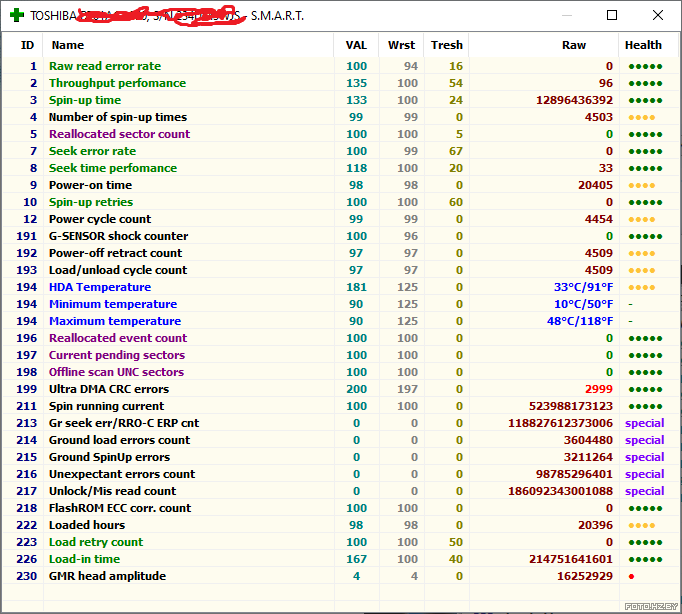Screen dimensions: 682x614
Task: Click raw value 12896436392 for Spin-up time
Action: click(x=574, y=100)
